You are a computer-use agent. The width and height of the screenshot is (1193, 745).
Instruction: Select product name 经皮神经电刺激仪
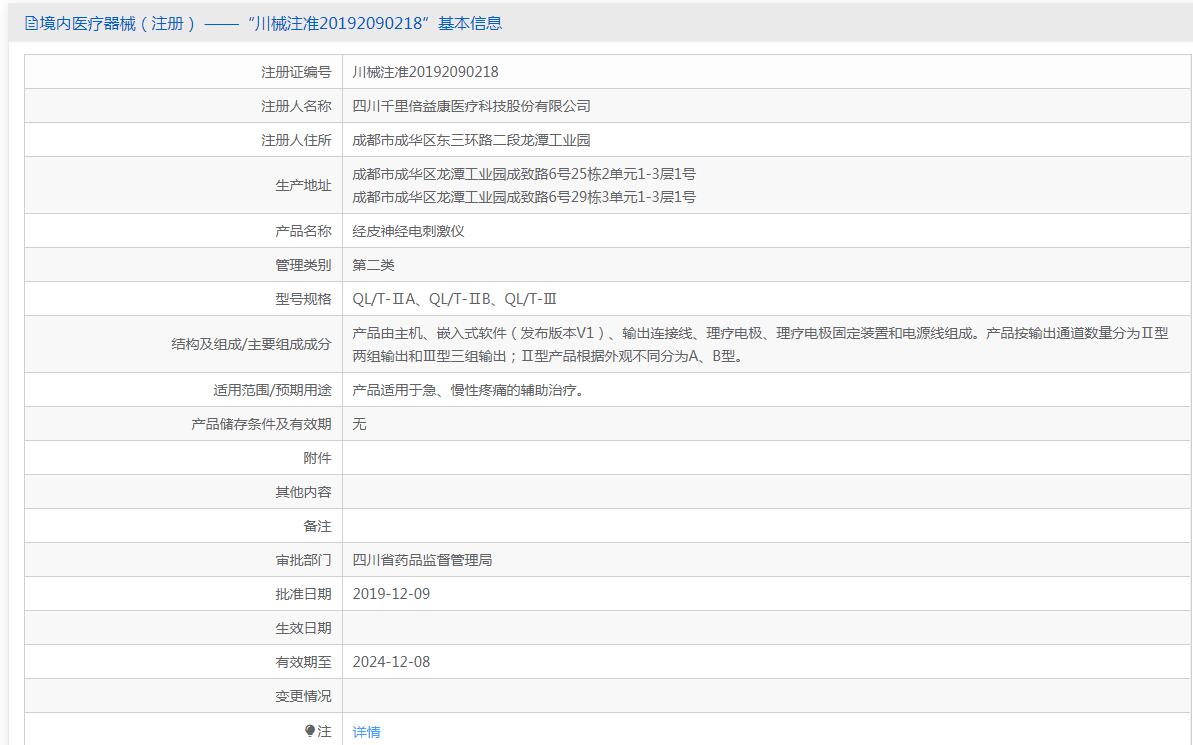[x=408, y=231]
